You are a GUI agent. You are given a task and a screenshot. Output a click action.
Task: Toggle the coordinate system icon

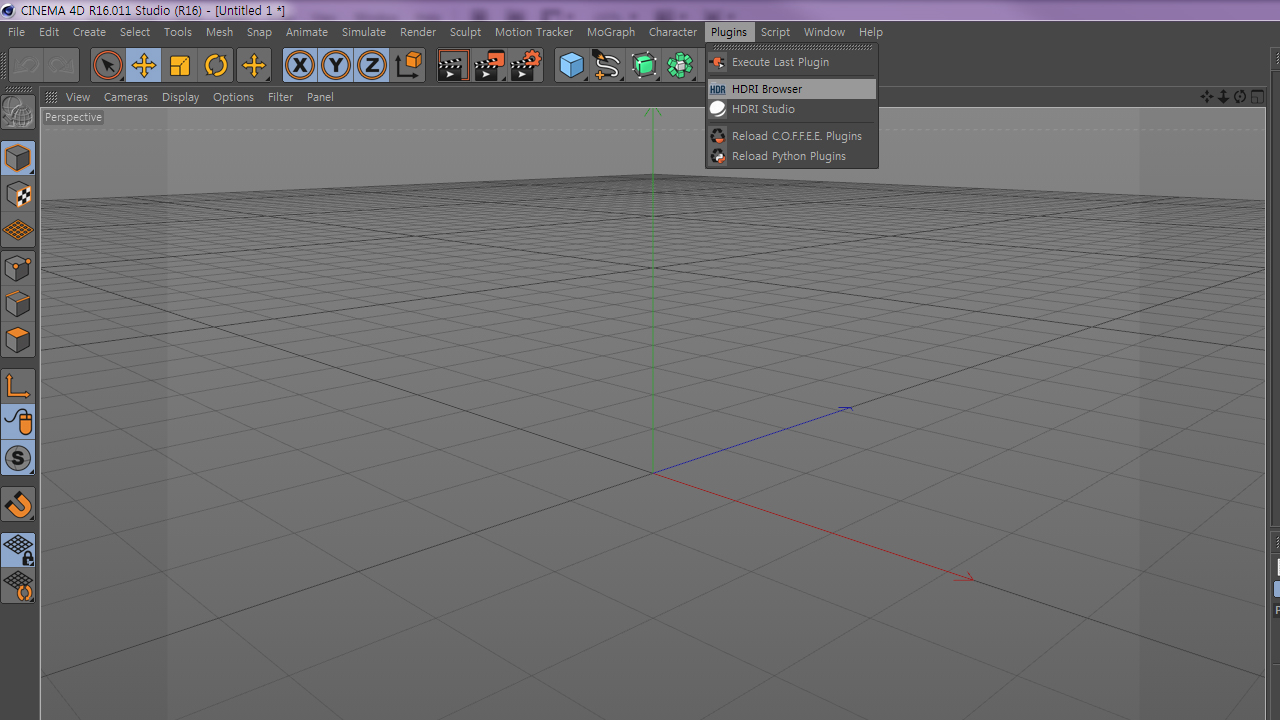408,66
